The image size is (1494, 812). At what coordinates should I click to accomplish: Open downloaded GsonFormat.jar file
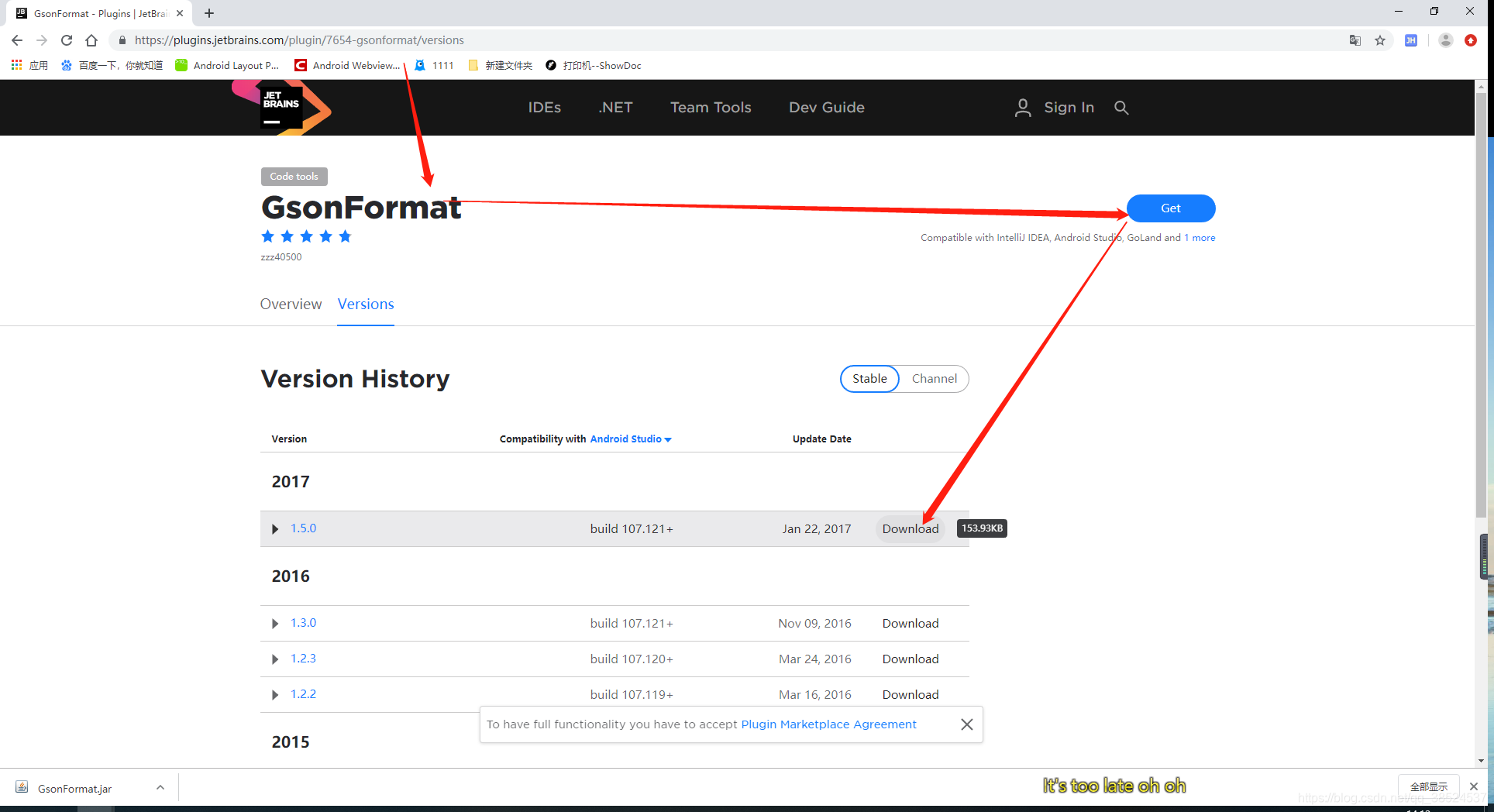(x=74, y=789)
